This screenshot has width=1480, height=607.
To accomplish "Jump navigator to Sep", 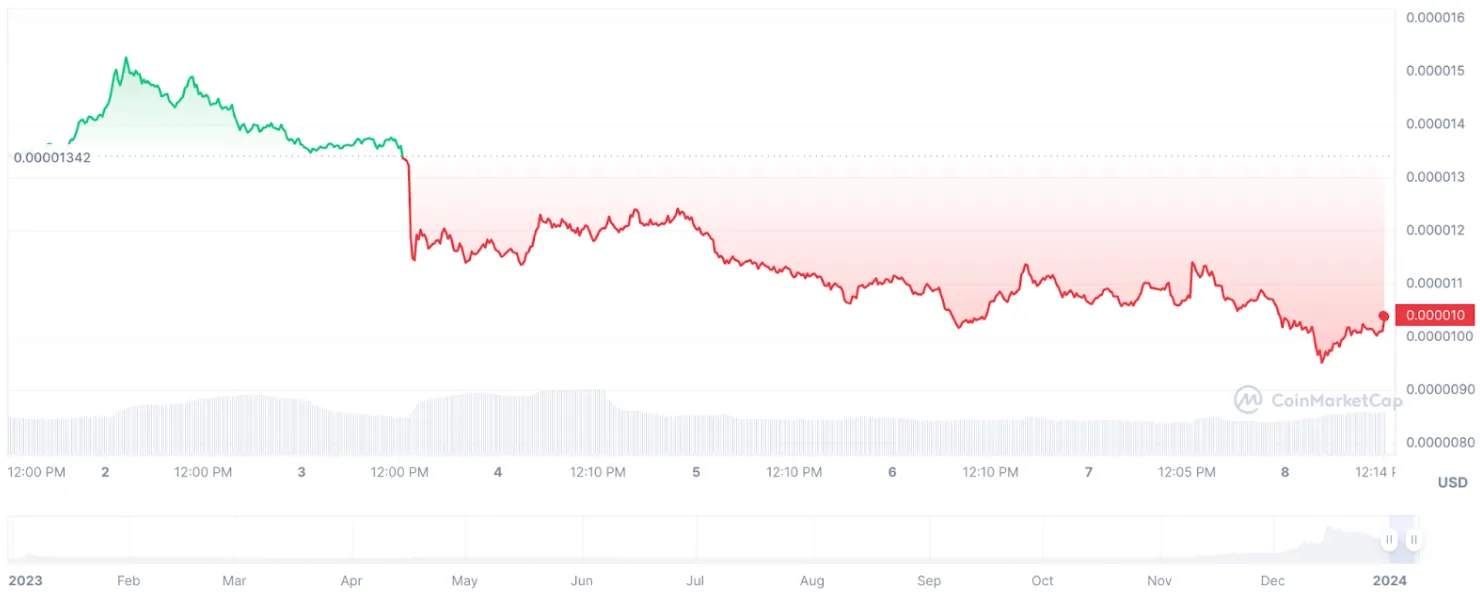I will (x=929, y=581).
